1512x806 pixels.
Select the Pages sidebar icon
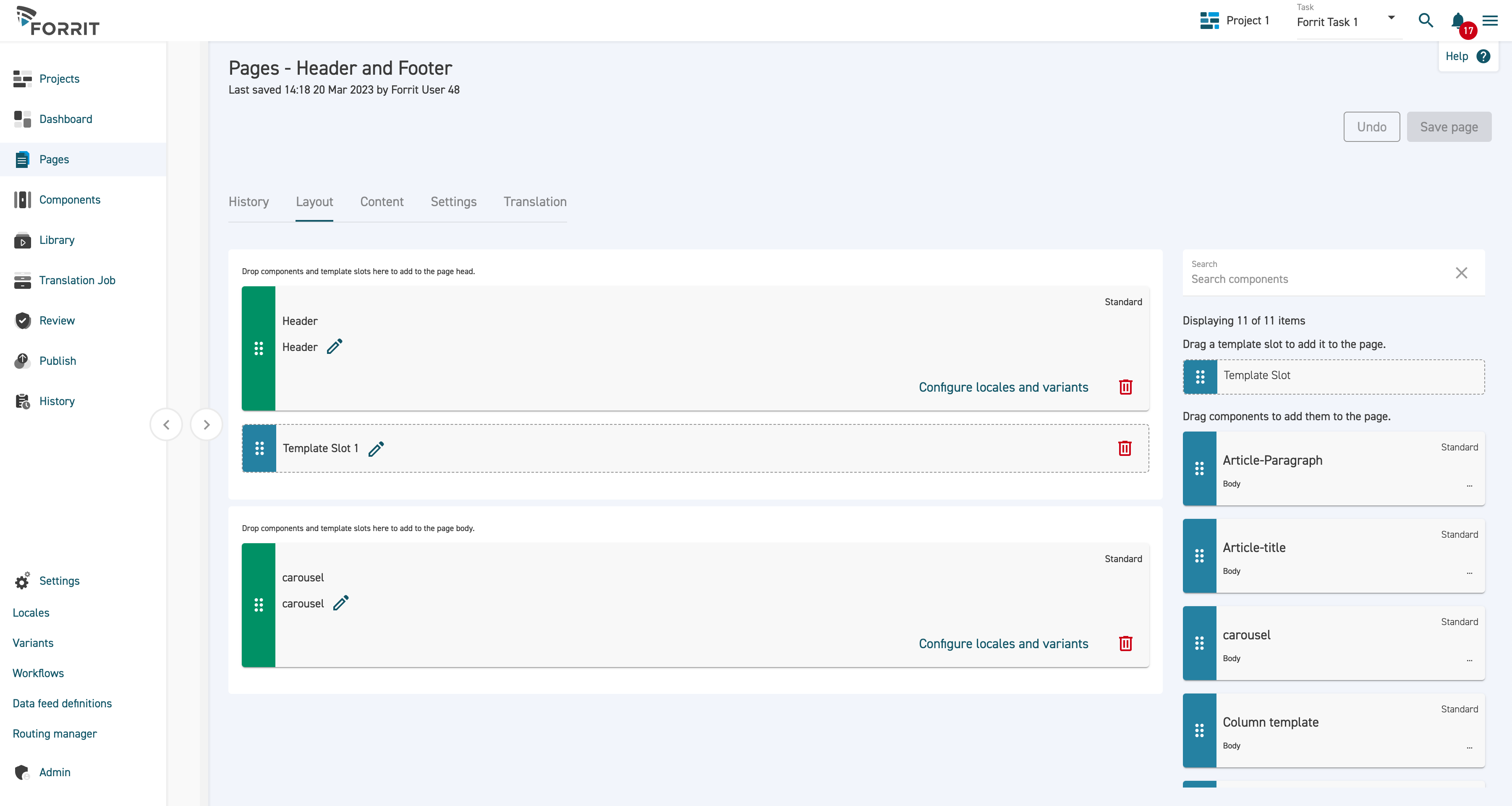[x=22, y=160]
